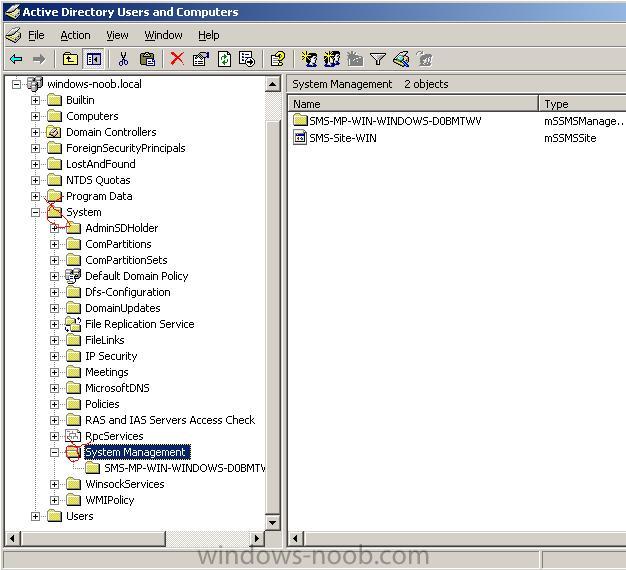Viewport: 626px width, 570px height.
Task: Select RAS and IAS Servers Access Check
Action: tap(170, 420)
